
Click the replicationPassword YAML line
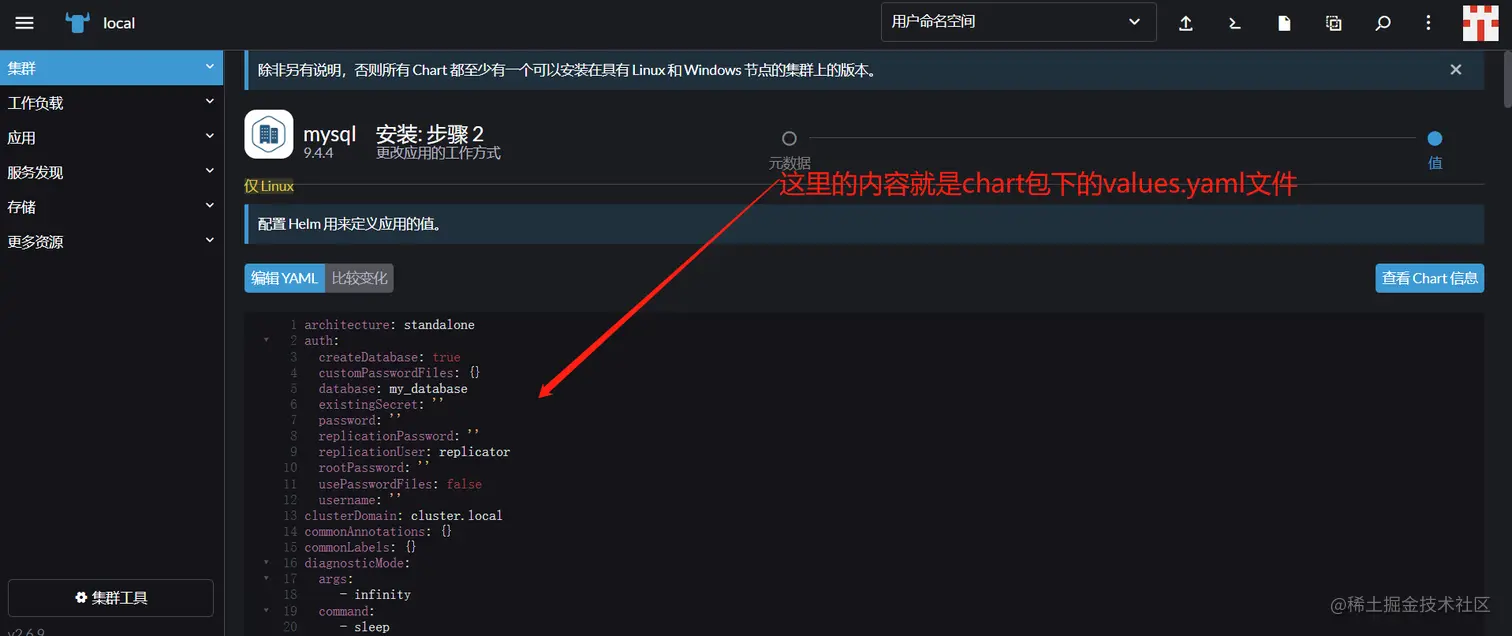[400, 436]
